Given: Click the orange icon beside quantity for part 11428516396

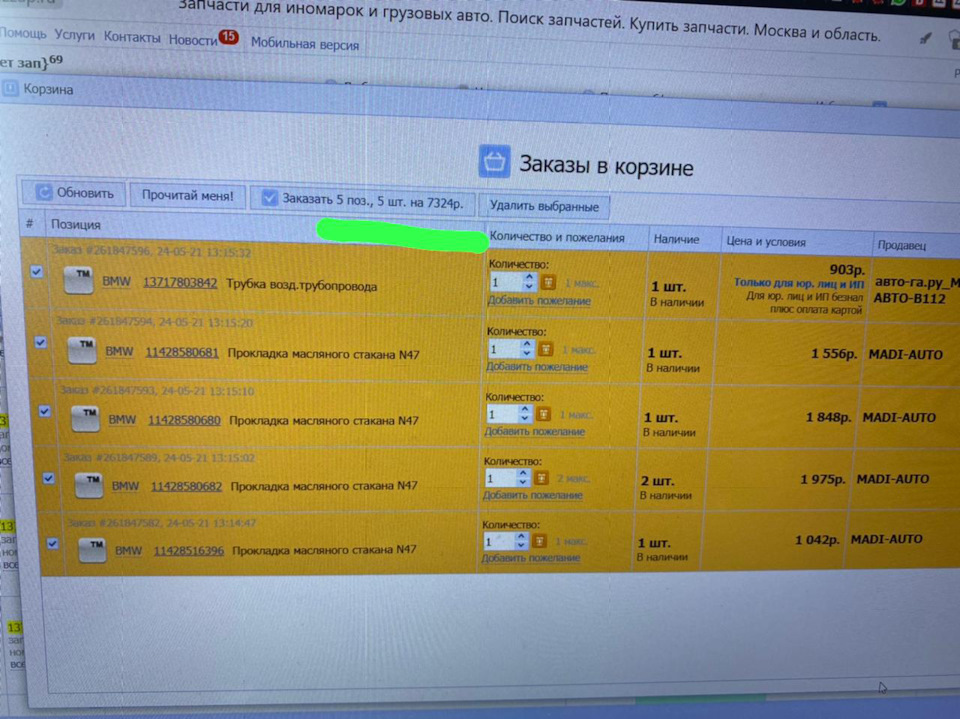Looking at the screenshot, I should [539, 541].
